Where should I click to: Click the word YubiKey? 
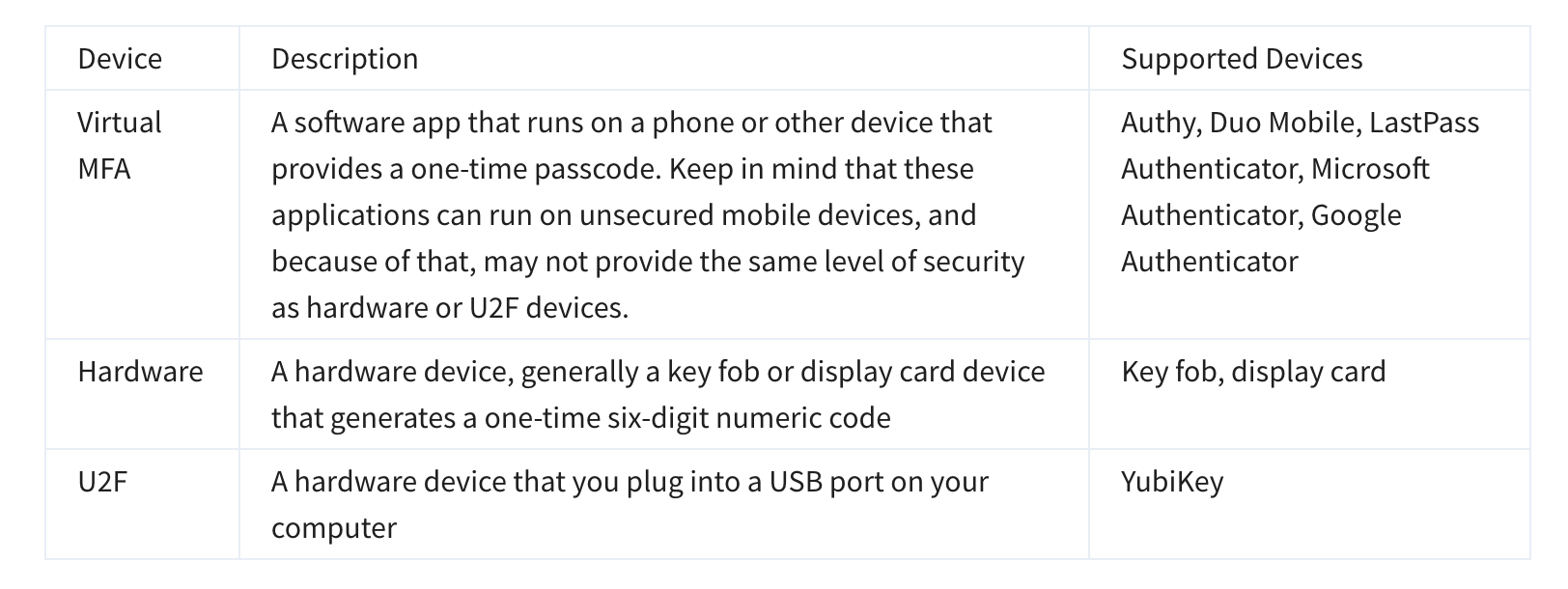tap(1172, 482)
